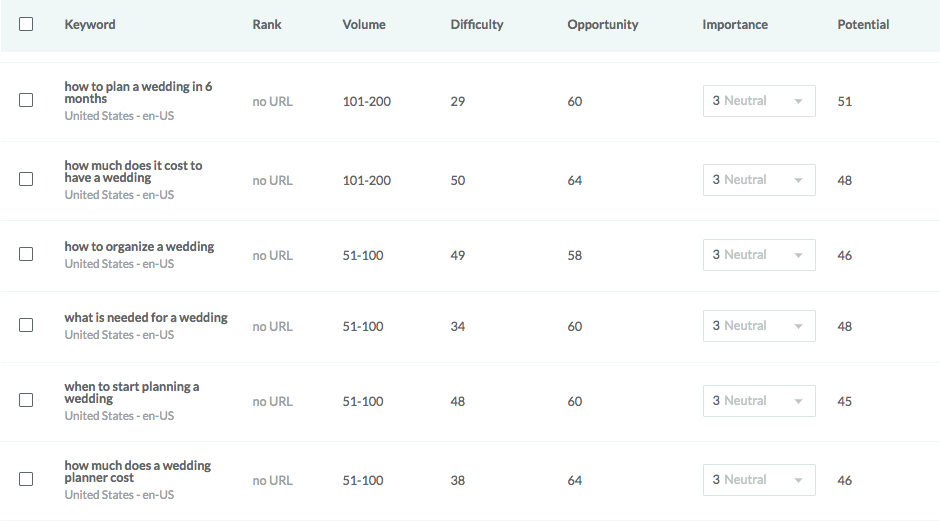Sort by Difficulty column header
The height and width of the screenshot is (521, 940).
[x=477, y=24]
